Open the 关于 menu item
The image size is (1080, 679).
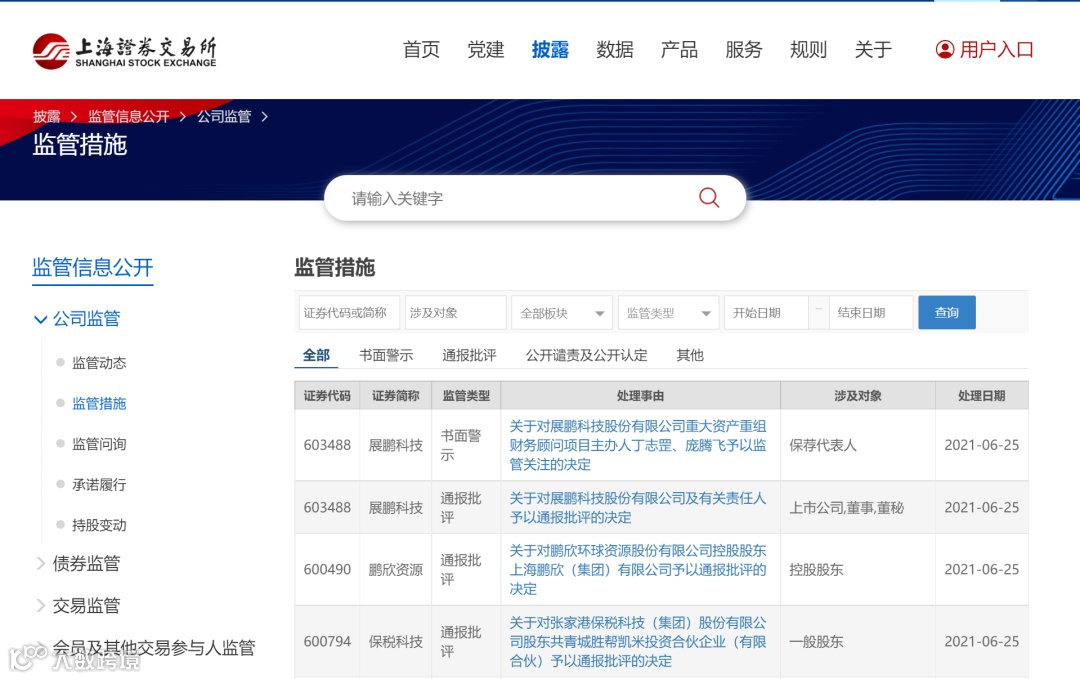click(873, 50)
